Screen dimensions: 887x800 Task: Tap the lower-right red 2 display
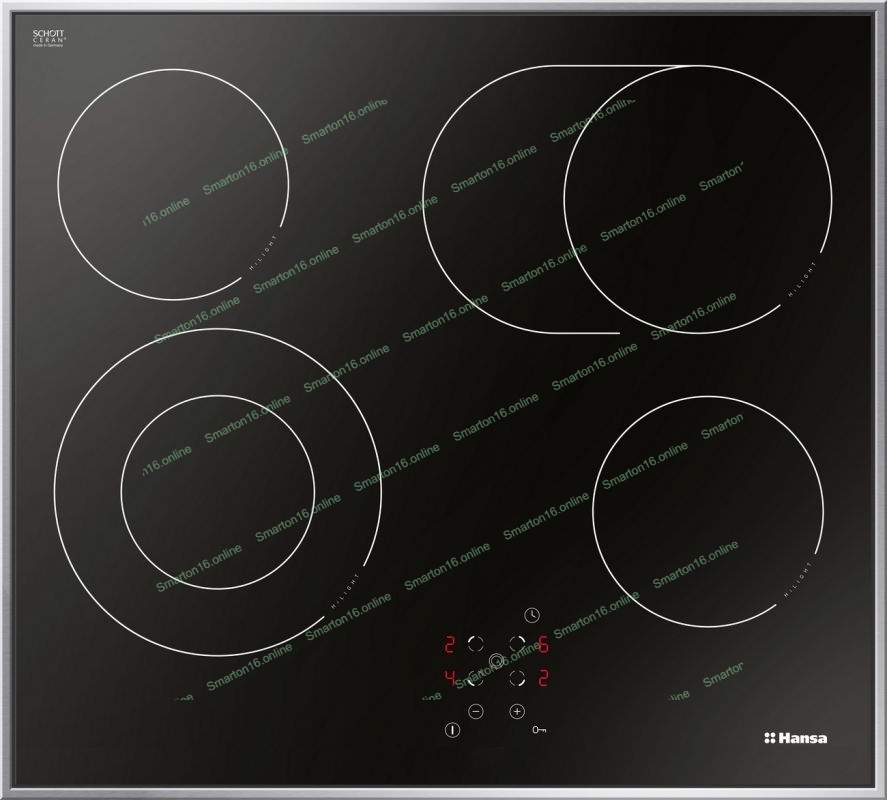coord(543,679)
